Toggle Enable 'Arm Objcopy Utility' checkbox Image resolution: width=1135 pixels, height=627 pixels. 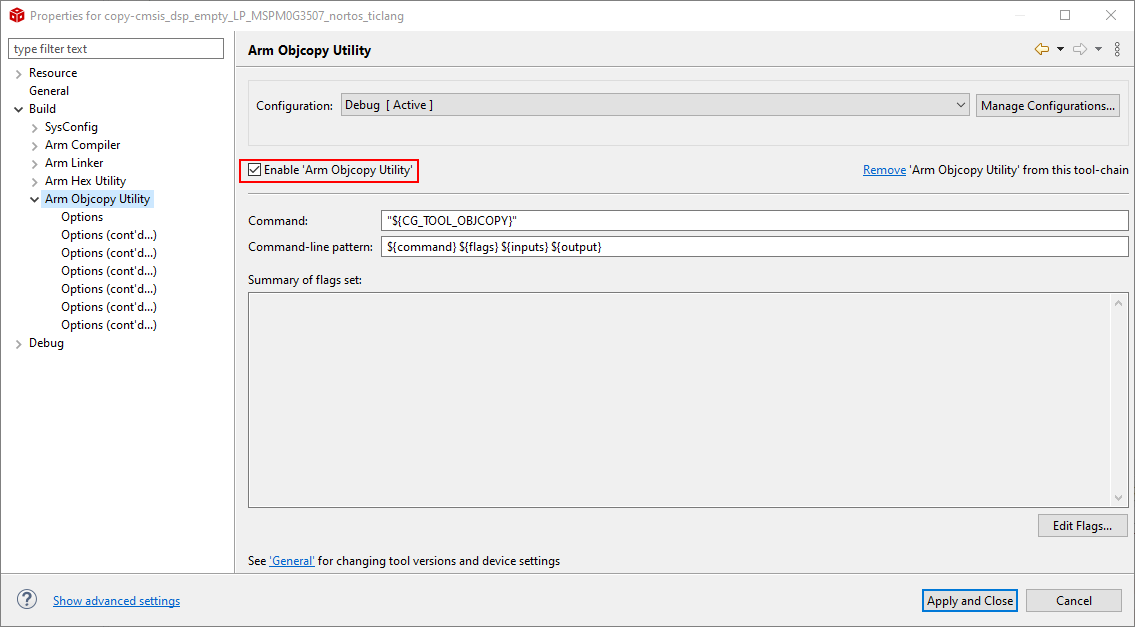(255, 170)
